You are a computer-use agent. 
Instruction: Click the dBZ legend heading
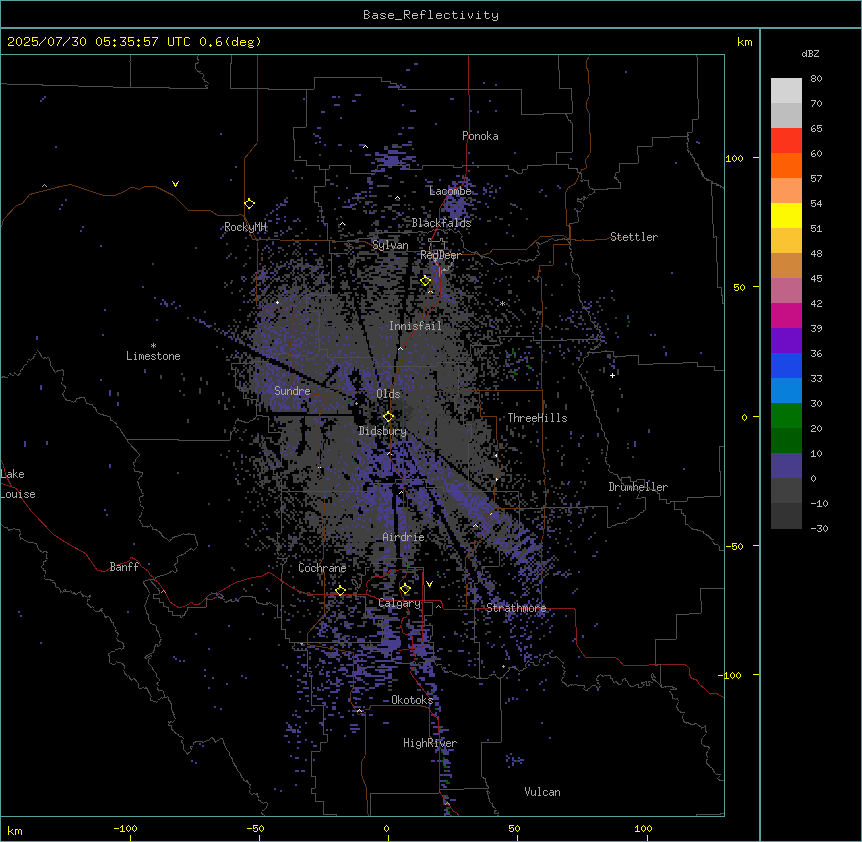810,54
